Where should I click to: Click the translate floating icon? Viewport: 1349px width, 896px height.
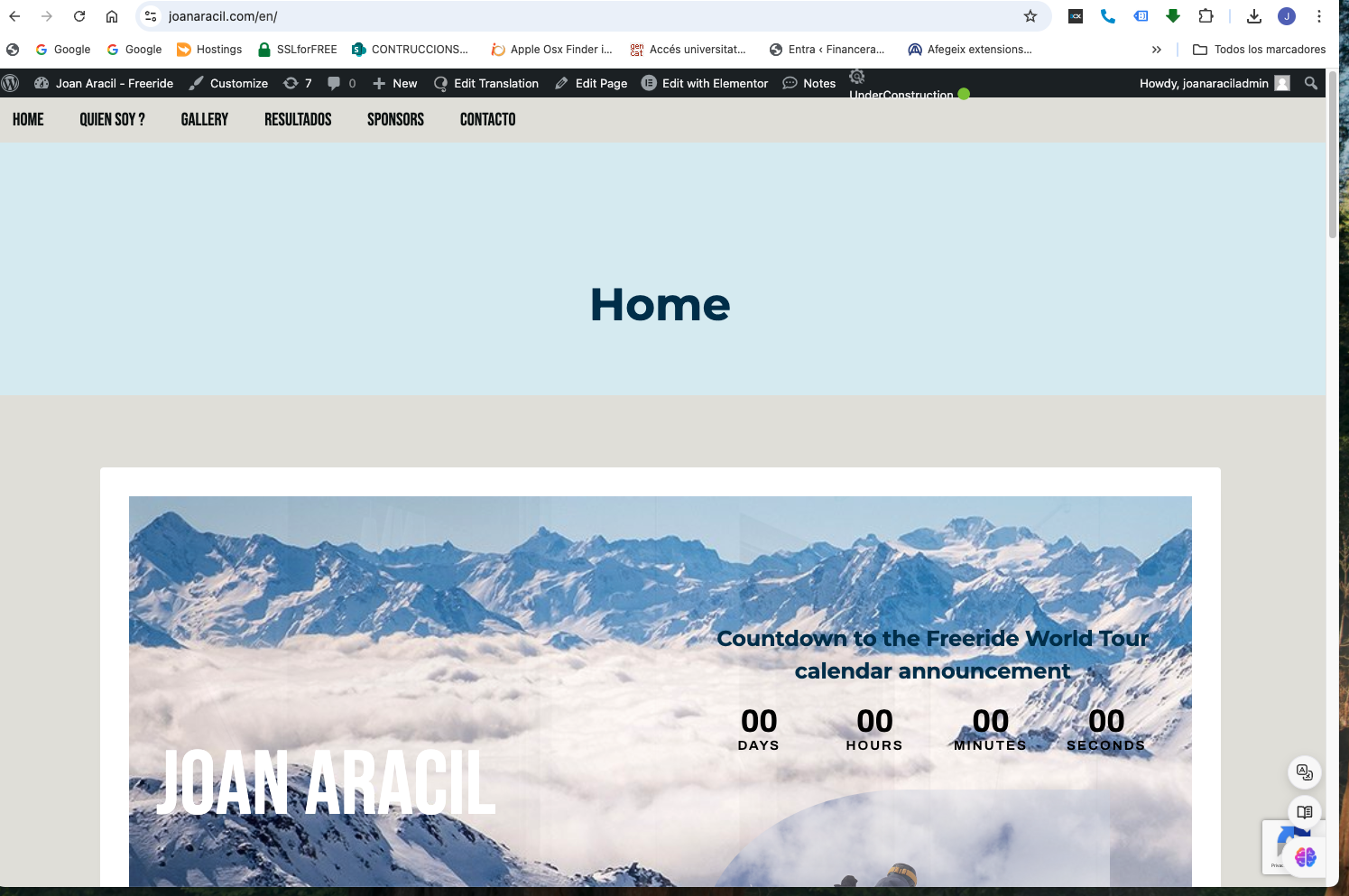[x=1305, y=772]
